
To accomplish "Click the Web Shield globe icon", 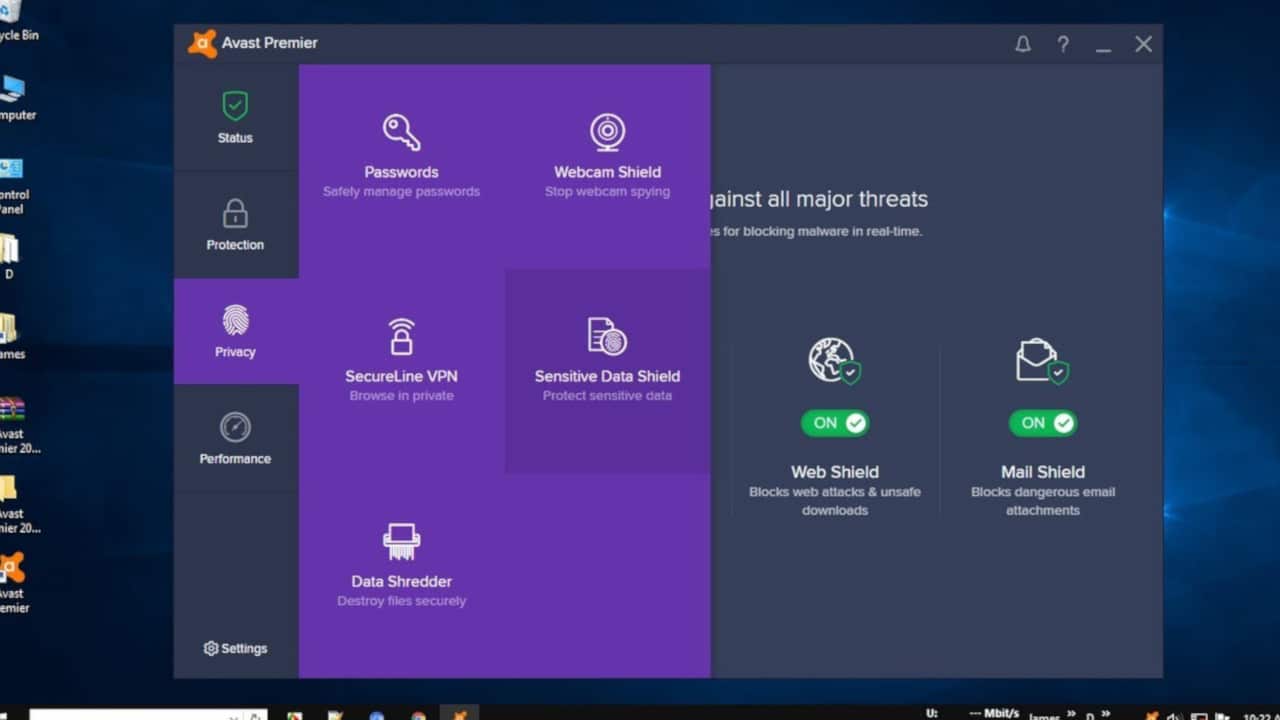I will click(834, 361).
